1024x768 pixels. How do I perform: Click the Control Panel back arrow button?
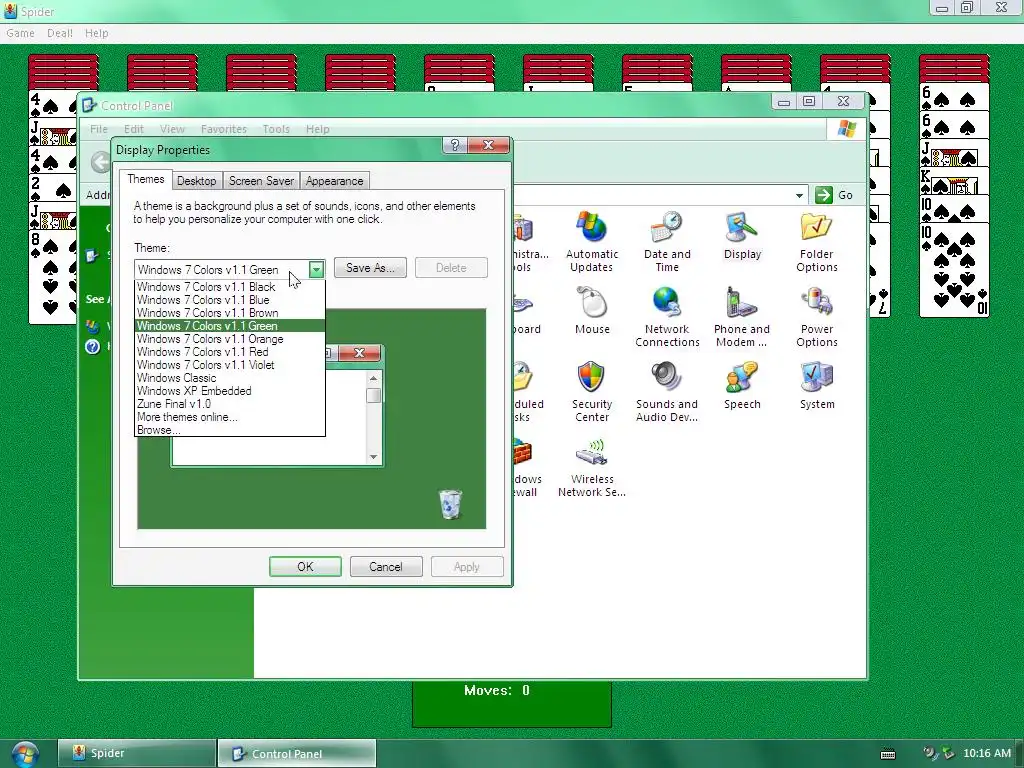(101, 163)
